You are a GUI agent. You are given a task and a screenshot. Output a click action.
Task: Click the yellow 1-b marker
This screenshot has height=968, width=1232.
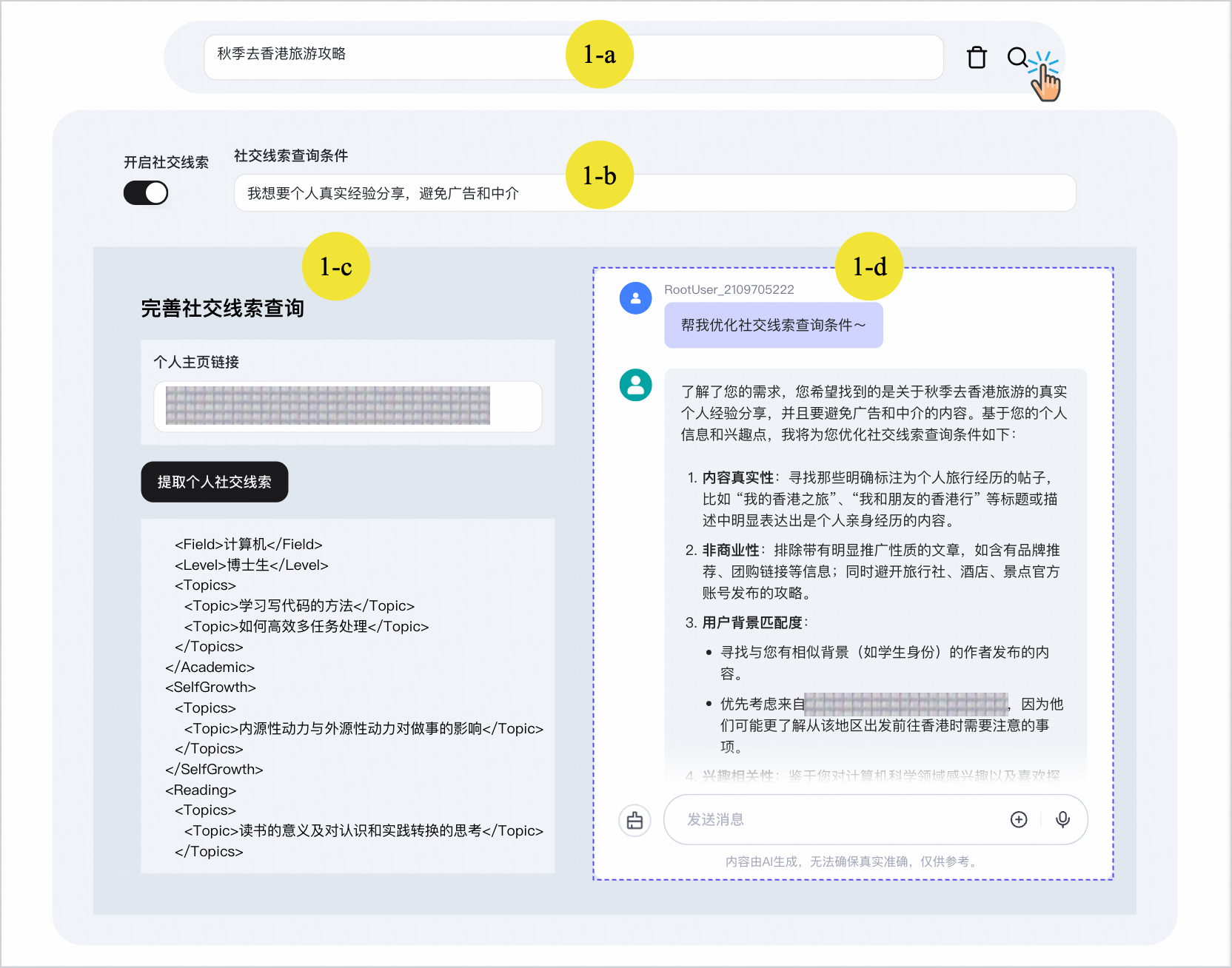[x=599, y=175]
